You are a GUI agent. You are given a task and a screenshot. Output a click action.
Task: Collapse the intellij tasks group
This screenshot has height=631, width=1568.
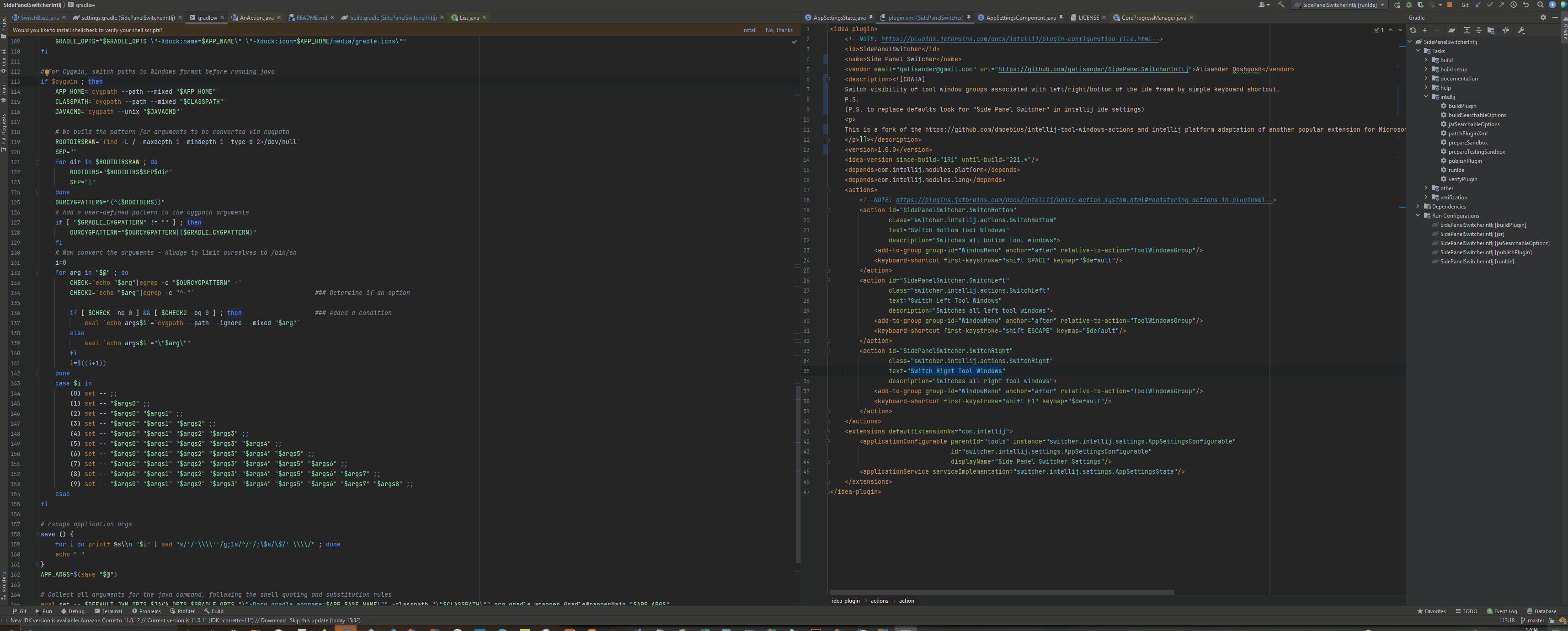[1426, 97]
